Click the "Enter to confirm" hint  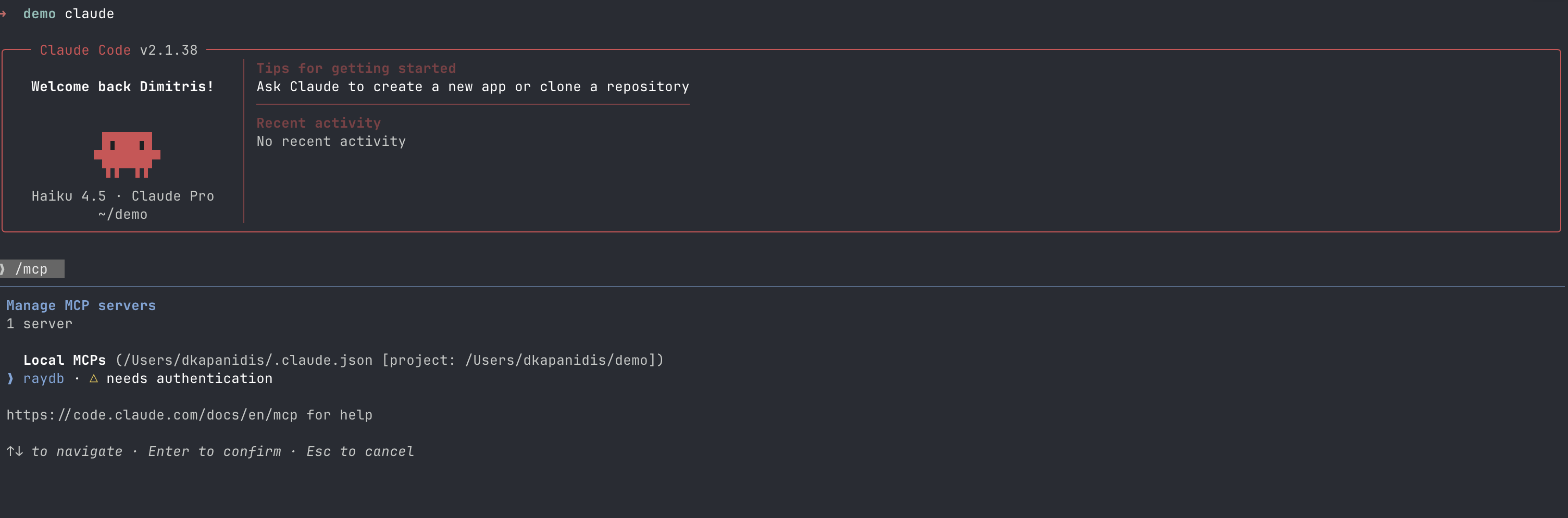click(x=214, y=451)
